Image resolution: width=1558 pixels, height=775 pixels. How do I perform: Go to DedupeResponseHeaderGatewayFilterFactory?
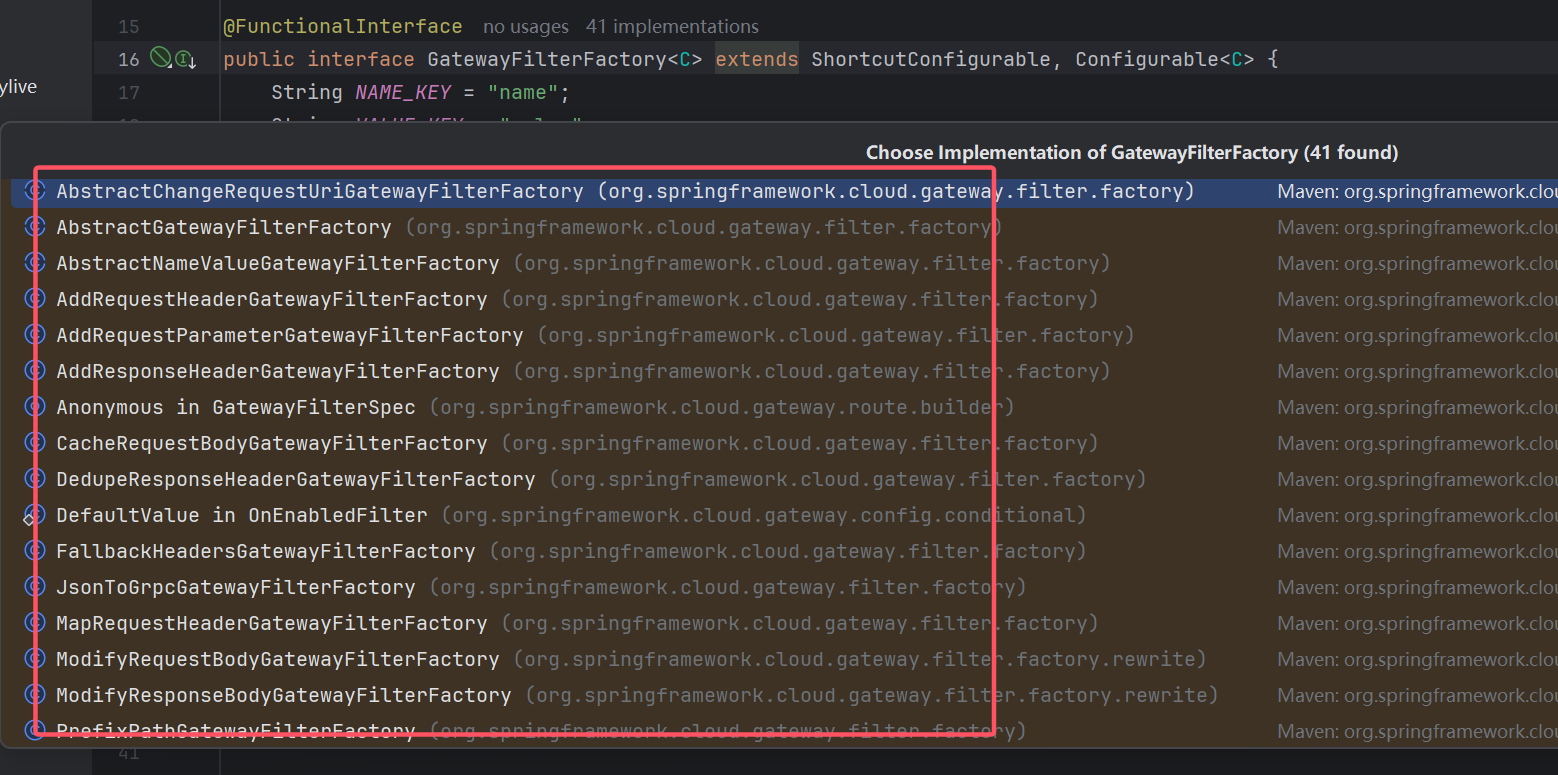[784, 479]
